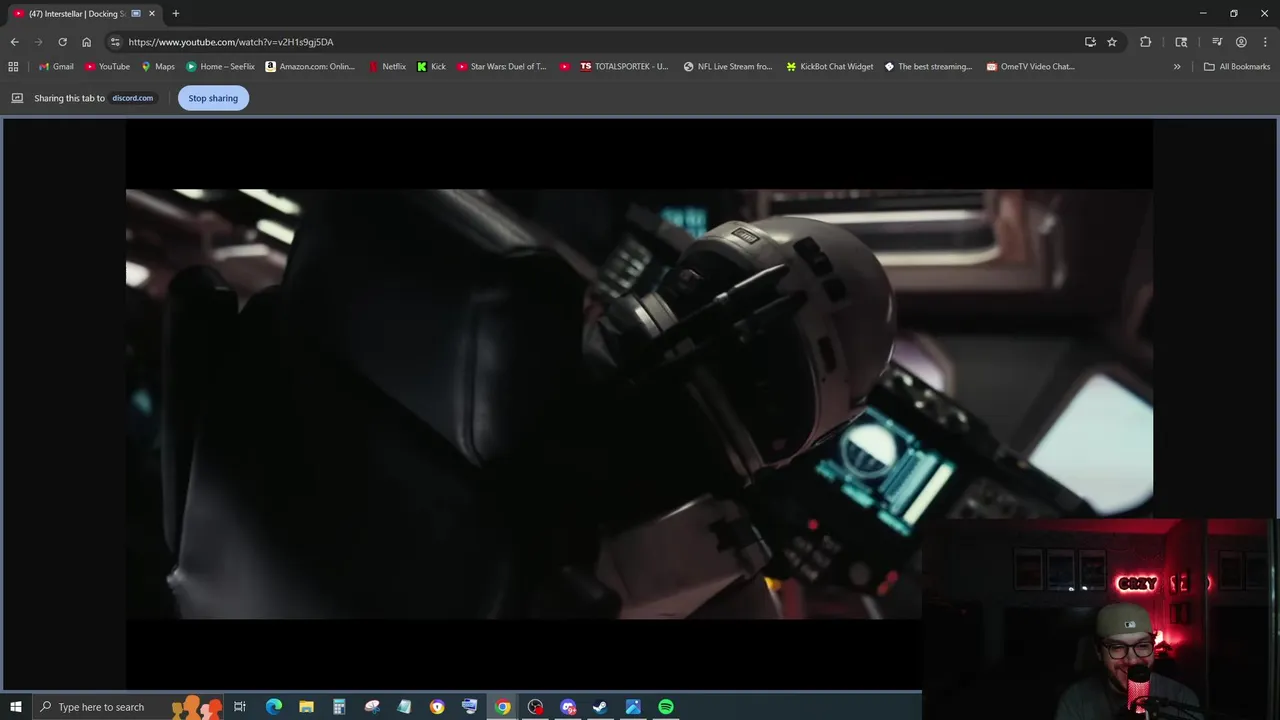The width and height of the screenshot is (1280, 720).
Task: Open Amazon.com bookmark
Action: click(x=310, y=67)
